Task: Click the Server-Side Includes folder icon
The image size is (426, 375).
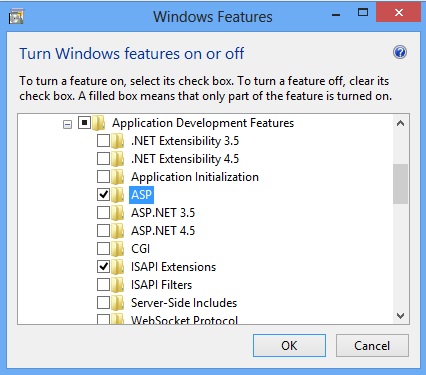Action: click(x=117, y=303)
